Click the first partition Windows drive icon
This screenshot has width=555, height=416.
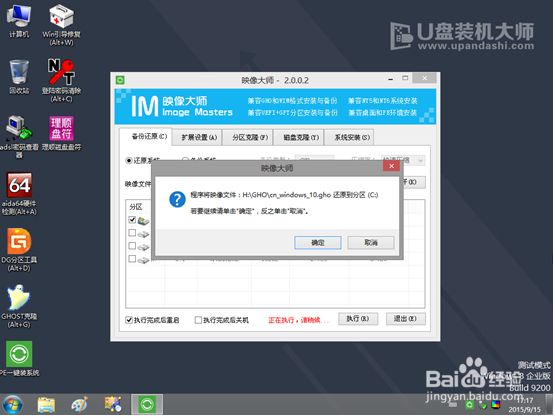click(x=143, y=221)
